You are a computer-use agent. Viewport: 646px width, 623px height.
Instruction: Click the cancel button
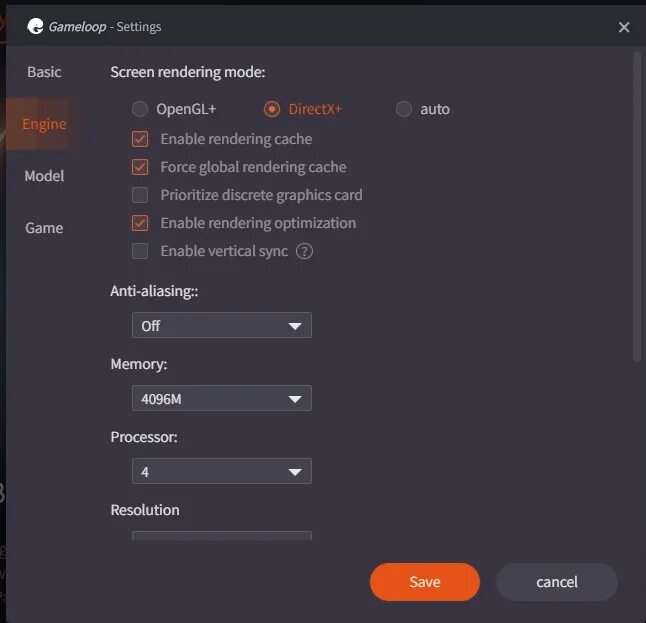point(557,582)
